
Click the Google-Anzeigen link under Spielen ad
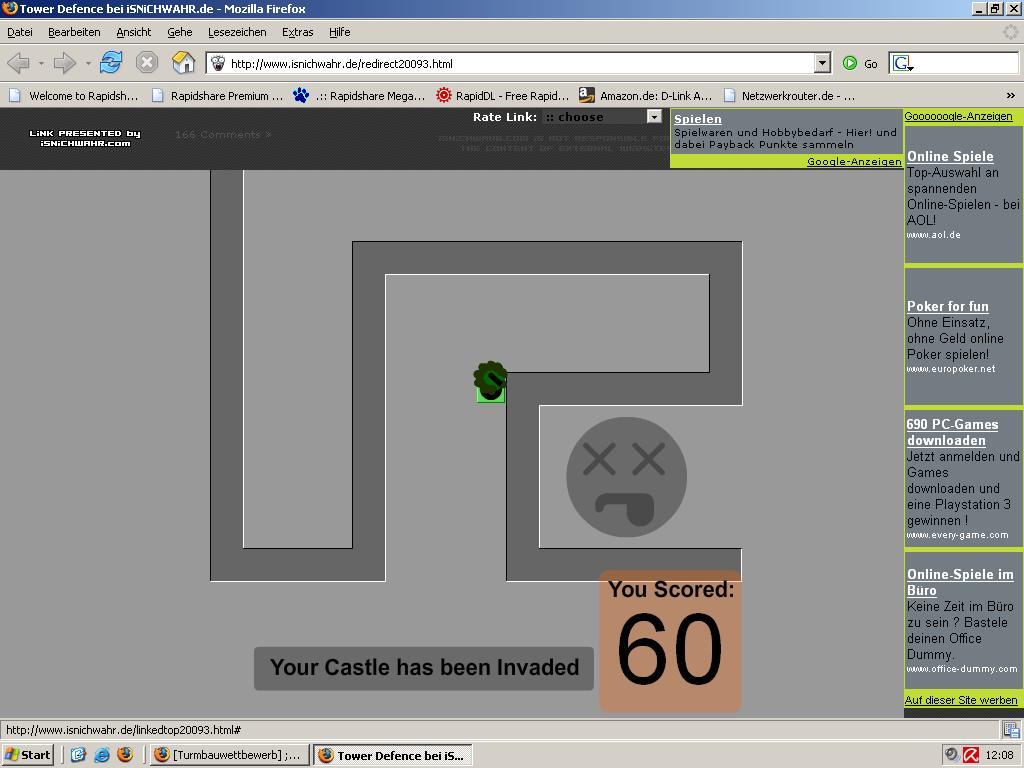click(x=854, y=161)
